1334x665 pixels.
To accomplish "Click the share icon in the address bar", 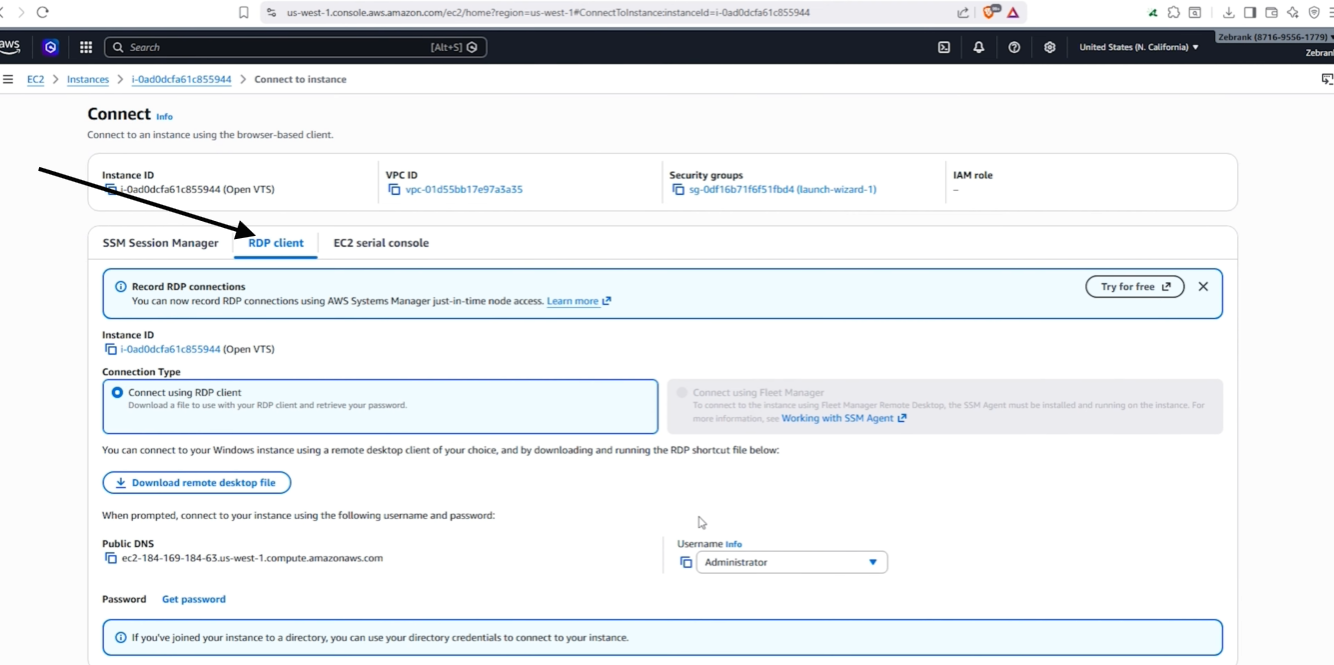I will click(x=963, y=13).
